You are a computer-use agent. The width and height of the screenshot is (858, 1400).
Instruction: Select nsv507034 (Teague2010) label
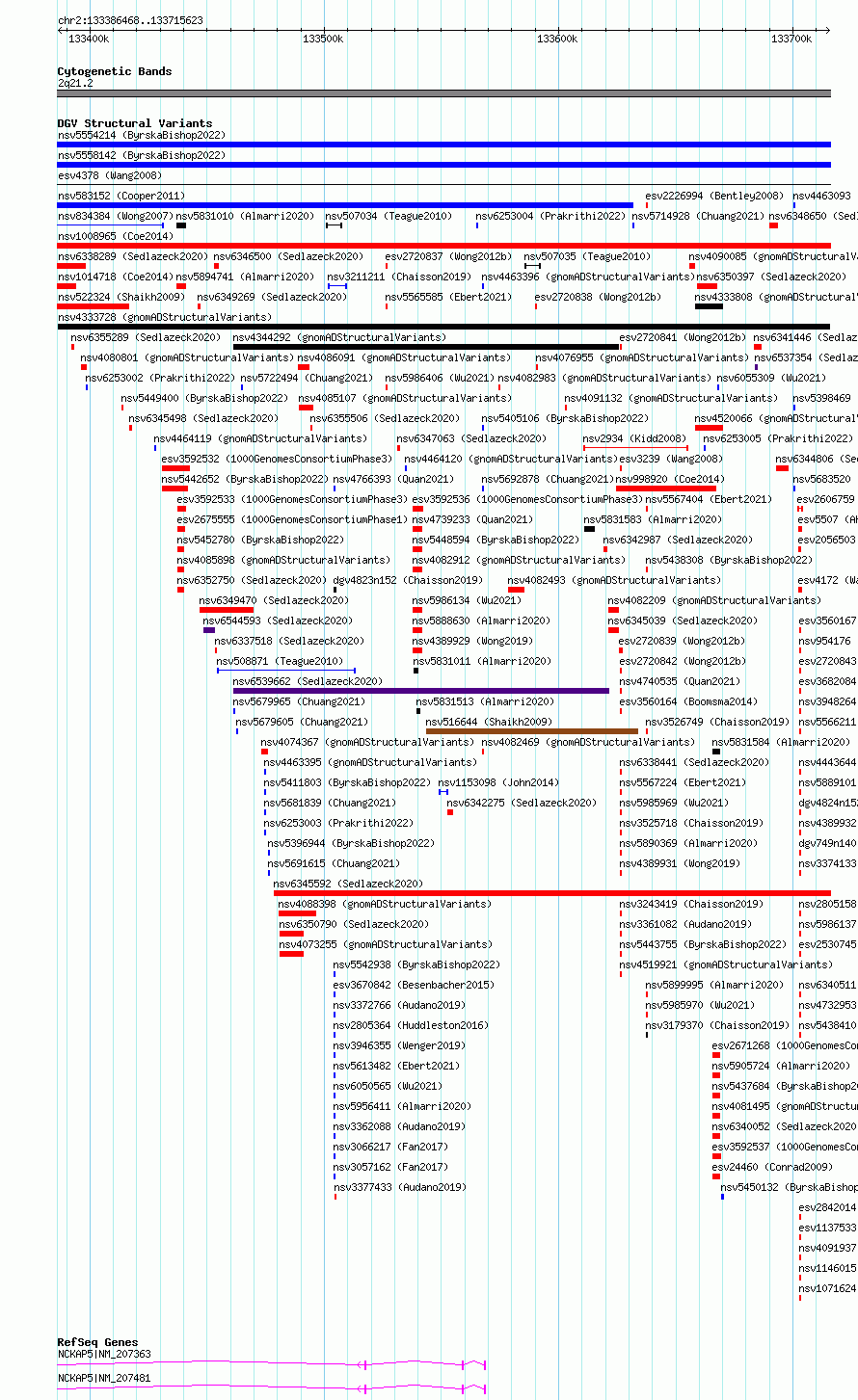click(x=389, y=216)
